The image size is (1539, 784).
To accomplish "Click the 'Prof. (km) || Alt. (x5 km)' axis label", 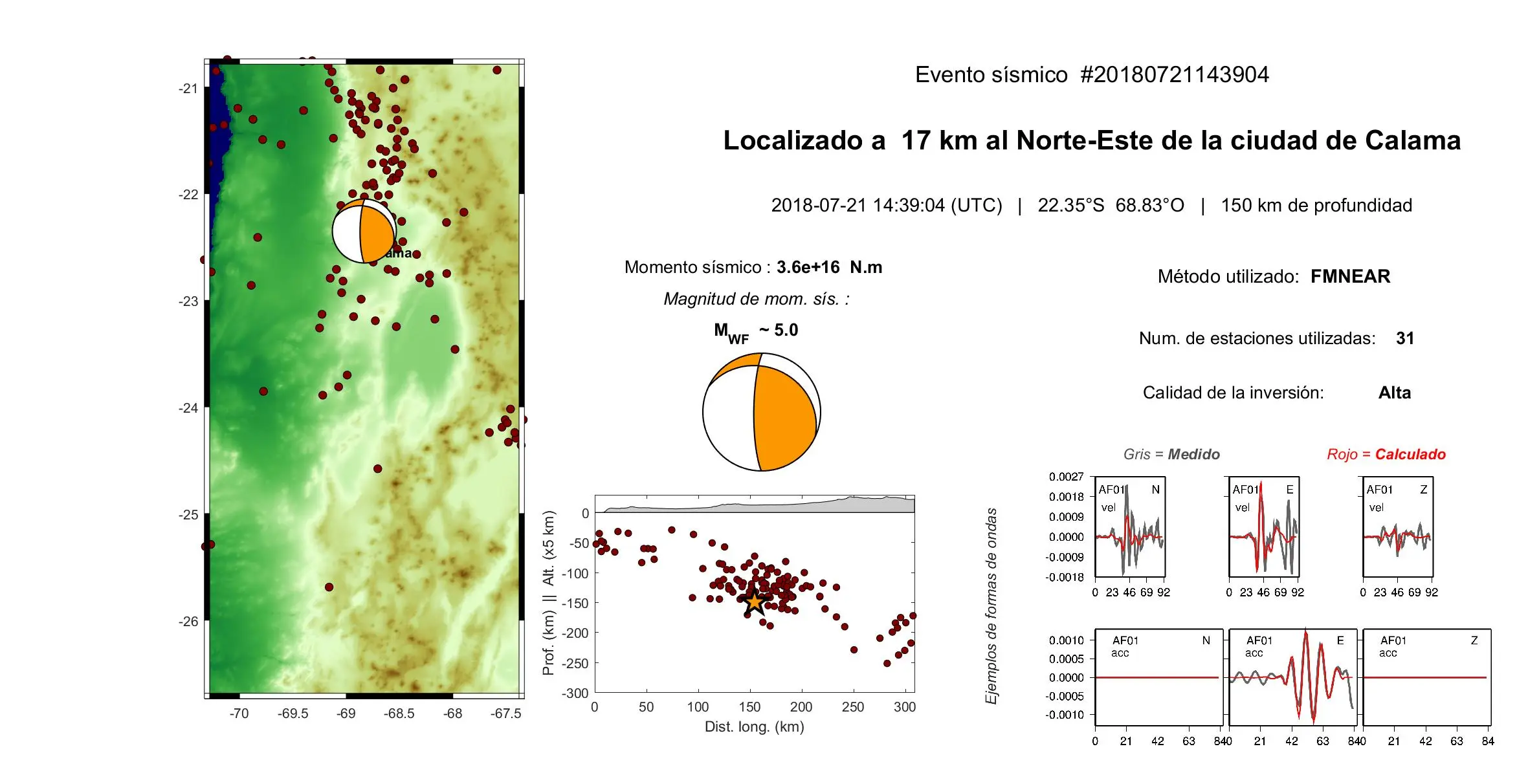I will [x=549, y=593].
